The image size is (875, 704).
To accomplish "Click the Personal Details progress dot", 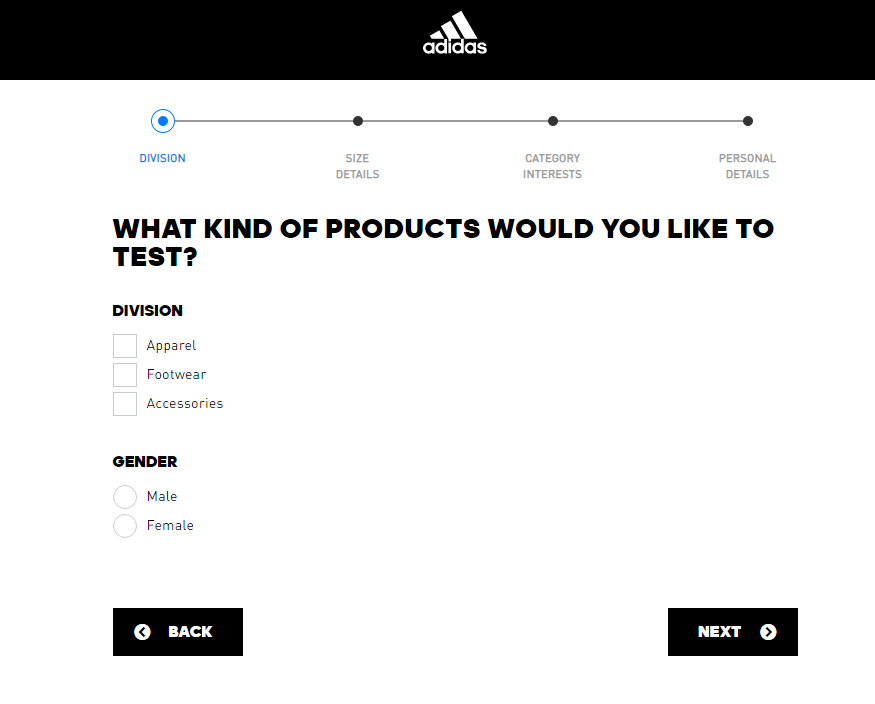I will click(x=747, y=120).
